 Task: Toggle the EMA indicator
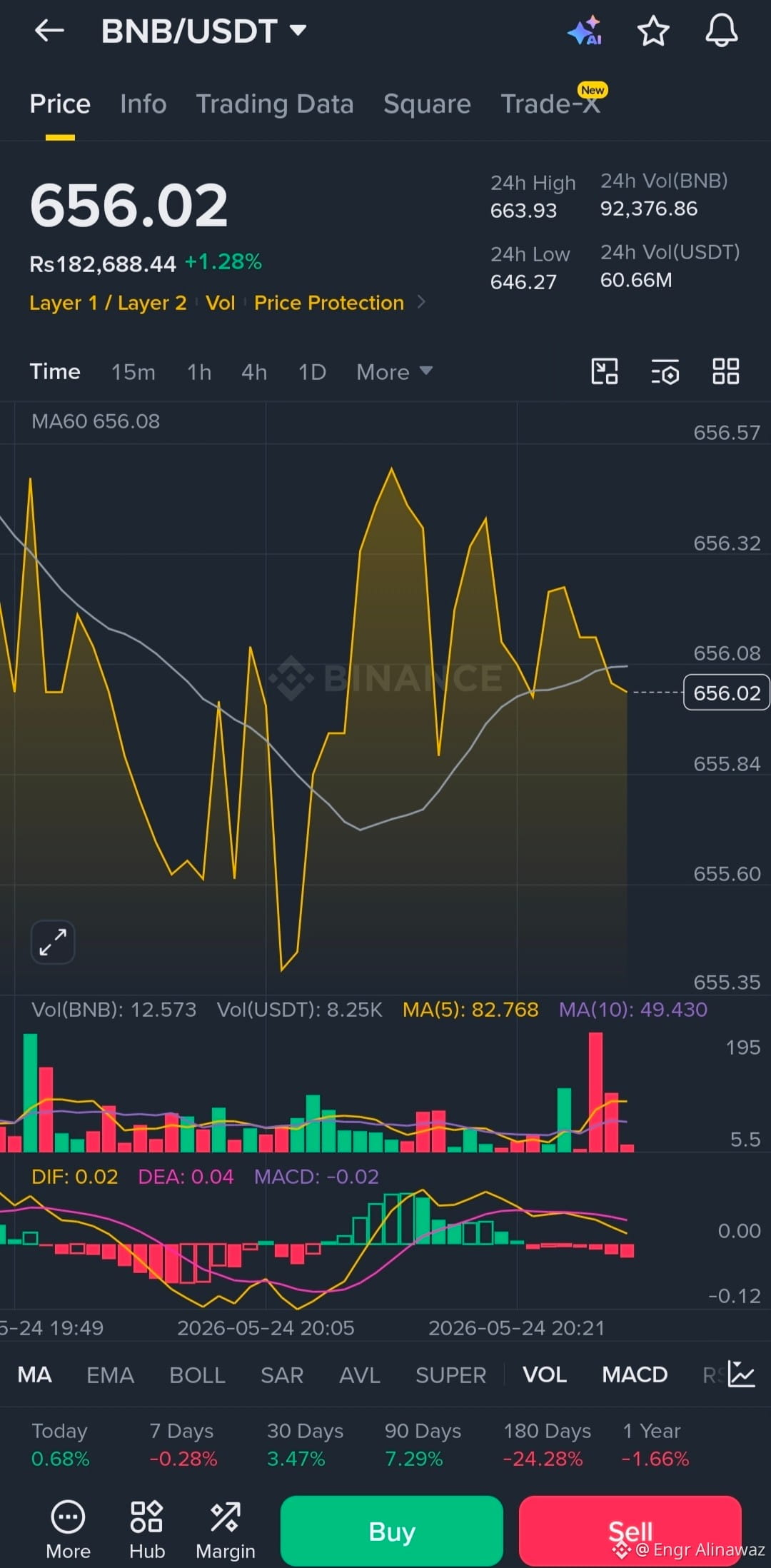point(110,1374)
